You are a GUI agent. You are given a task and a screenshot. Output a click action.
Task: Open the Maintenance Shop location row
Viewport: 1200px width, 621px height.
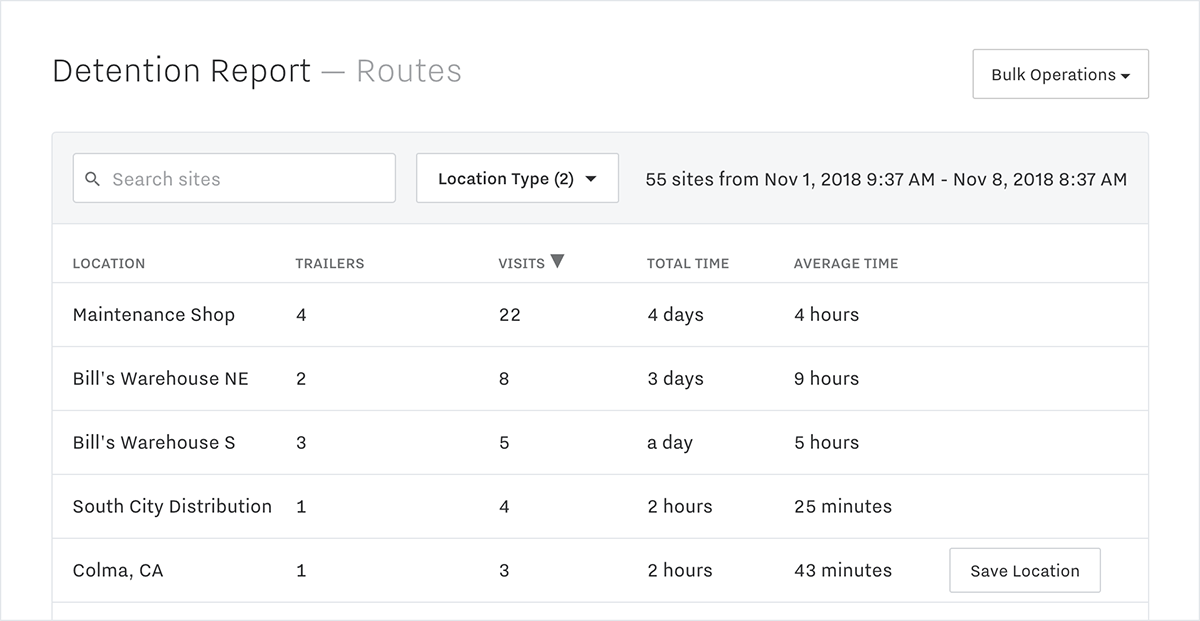[x=153, y=314]
